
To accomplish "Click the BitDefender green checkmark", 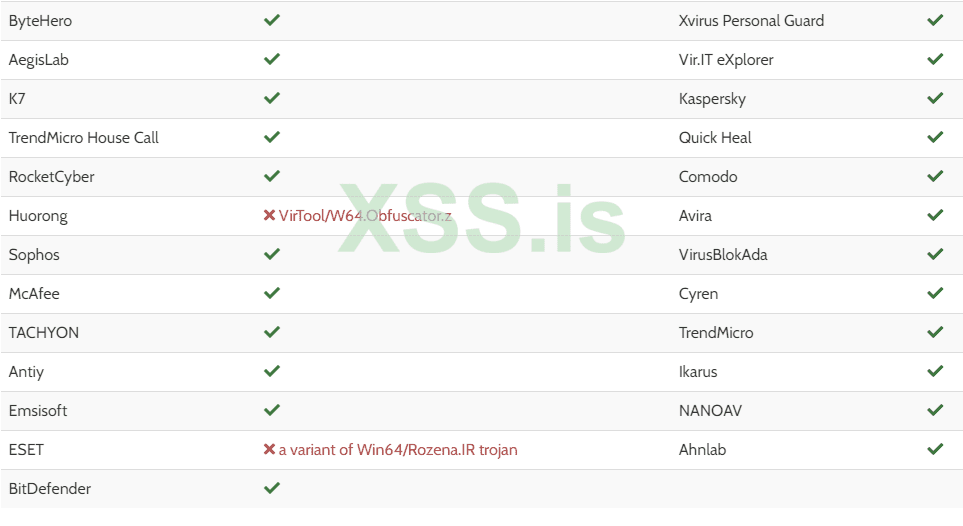I will [x=271, y=488].
